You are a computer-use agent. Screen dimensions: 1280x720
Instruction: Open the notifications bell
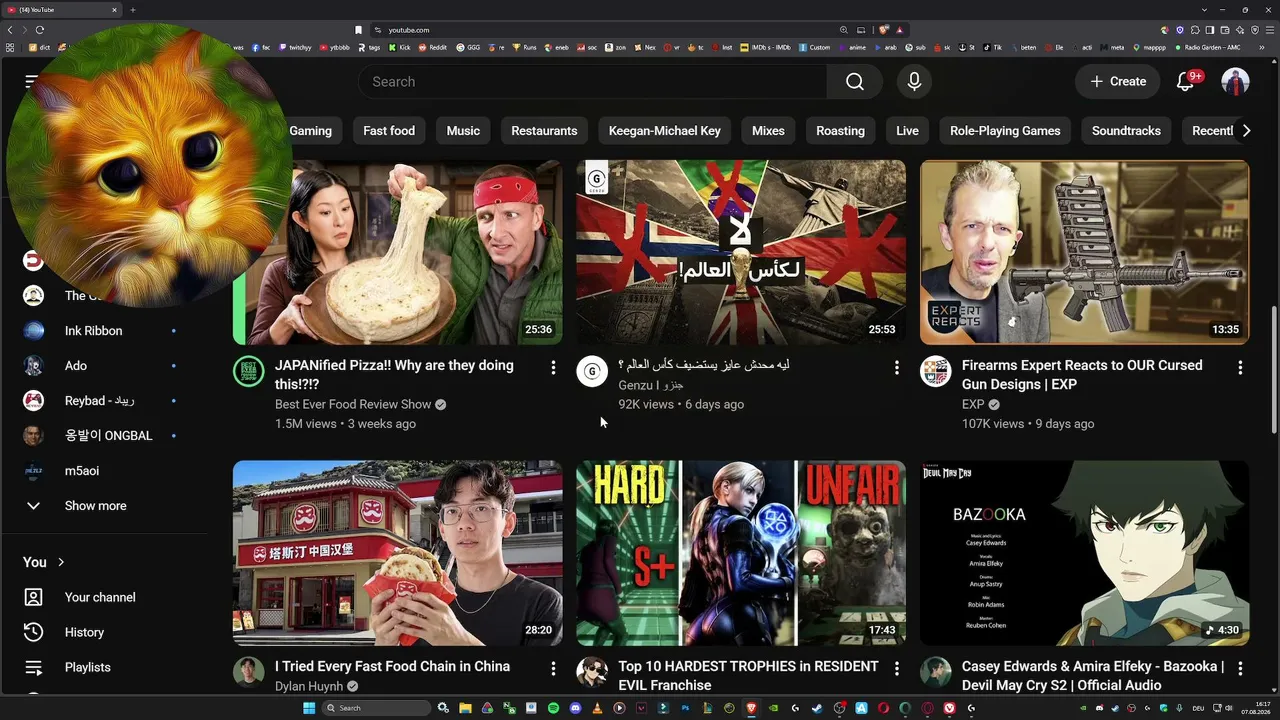(1186, 82)
